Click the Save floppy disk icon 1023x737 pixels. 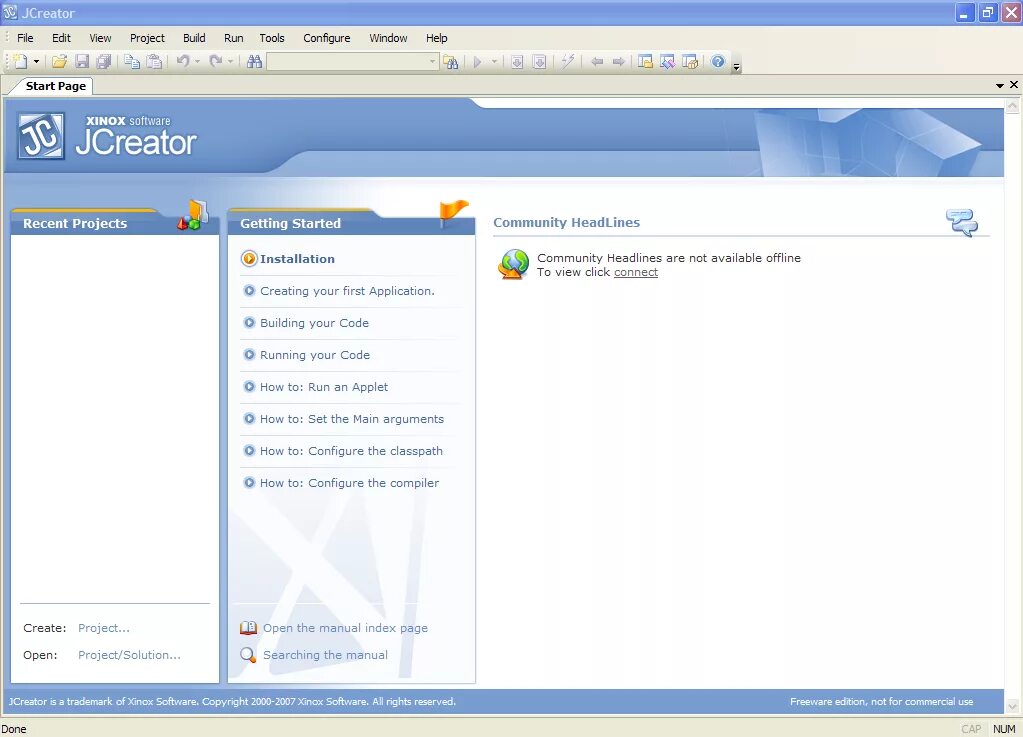(x=82, y=61)
